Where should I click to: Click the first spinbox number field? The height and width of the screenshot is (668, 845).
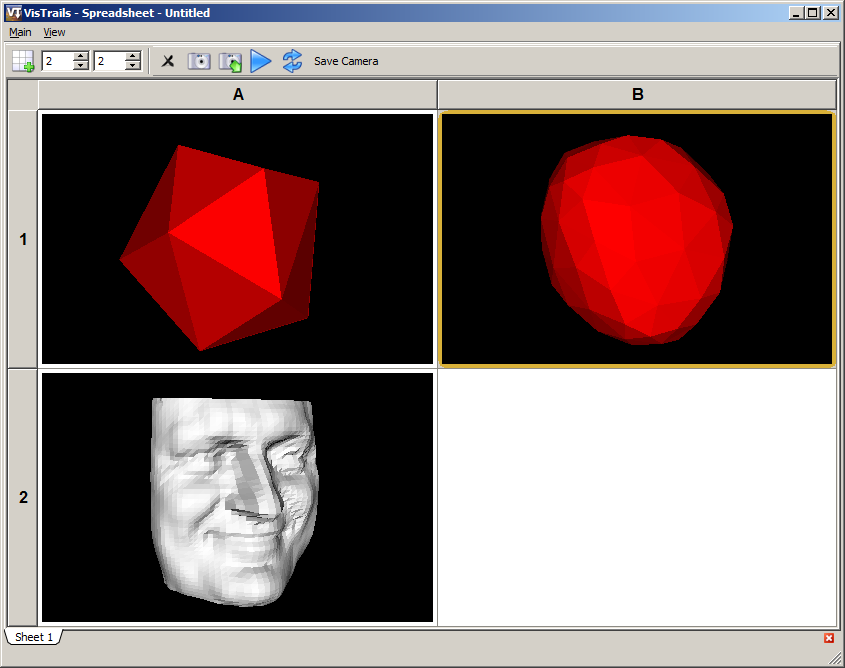(58, 61)
